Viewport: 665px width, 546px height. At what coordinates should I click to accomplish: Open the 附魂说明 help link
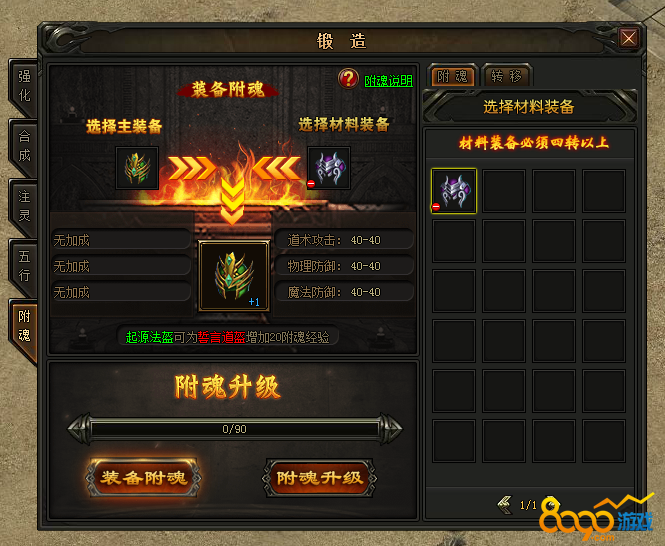(388, 81)
